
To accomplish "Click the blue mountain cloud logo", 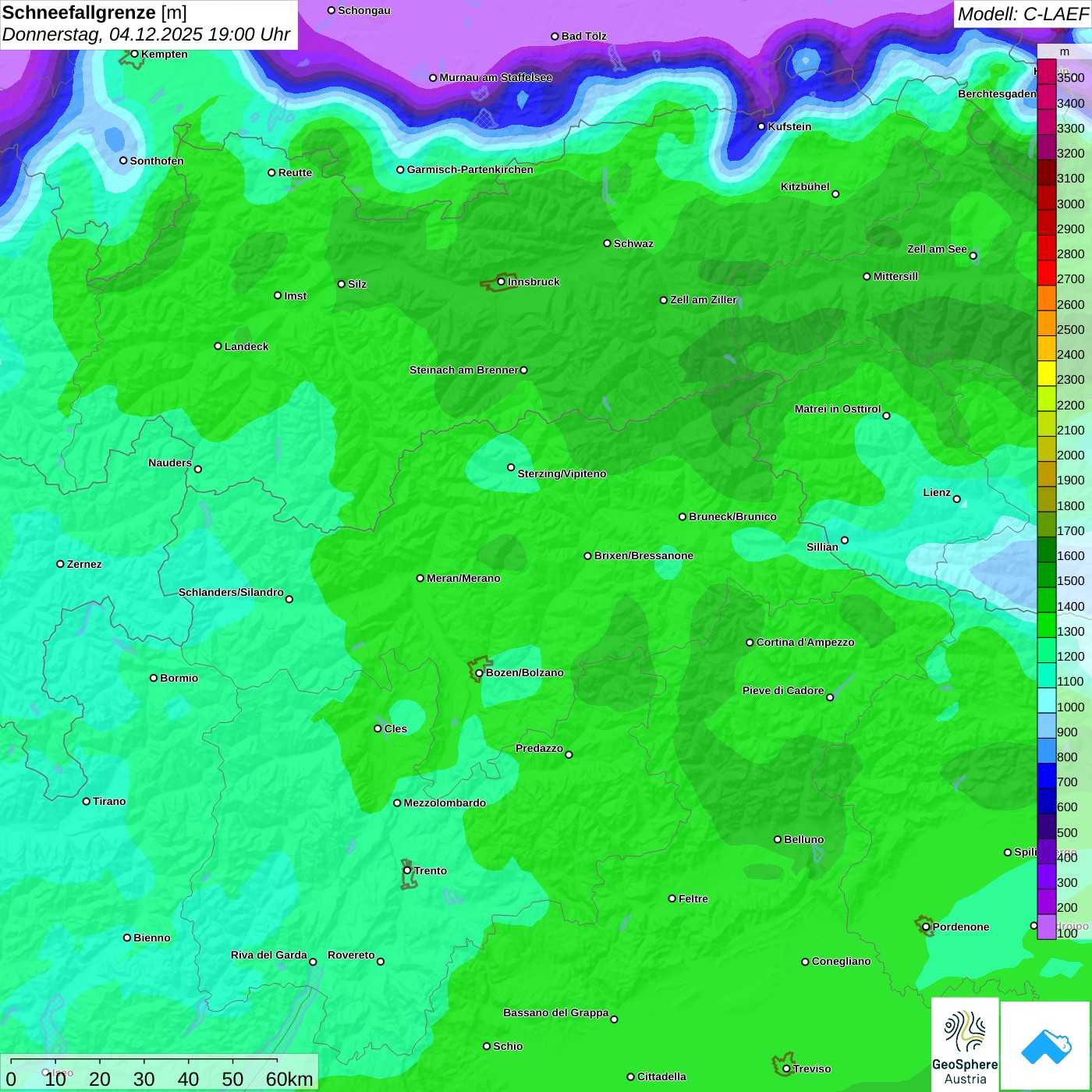I will (x=1046, y=1046).
